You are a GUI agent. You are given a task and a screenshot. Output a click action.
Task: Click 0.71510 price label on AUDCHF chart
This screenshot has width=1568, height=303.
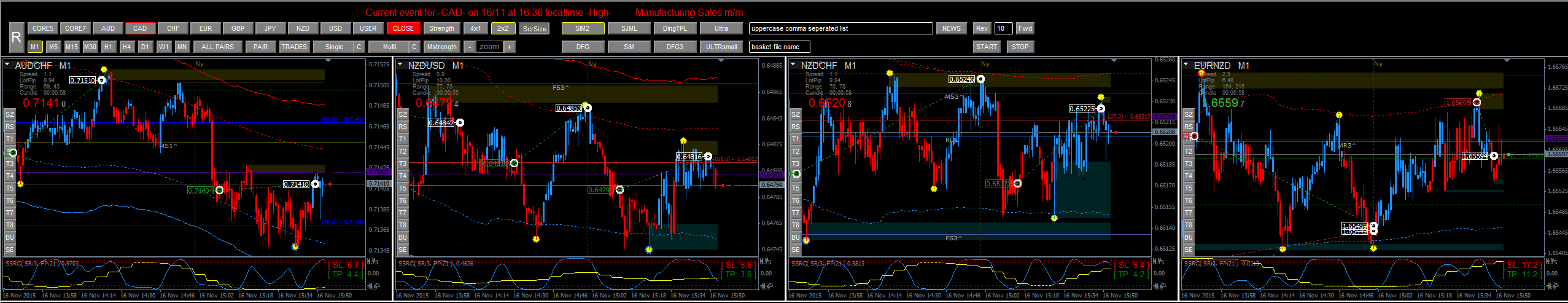(x=83, y=81)
